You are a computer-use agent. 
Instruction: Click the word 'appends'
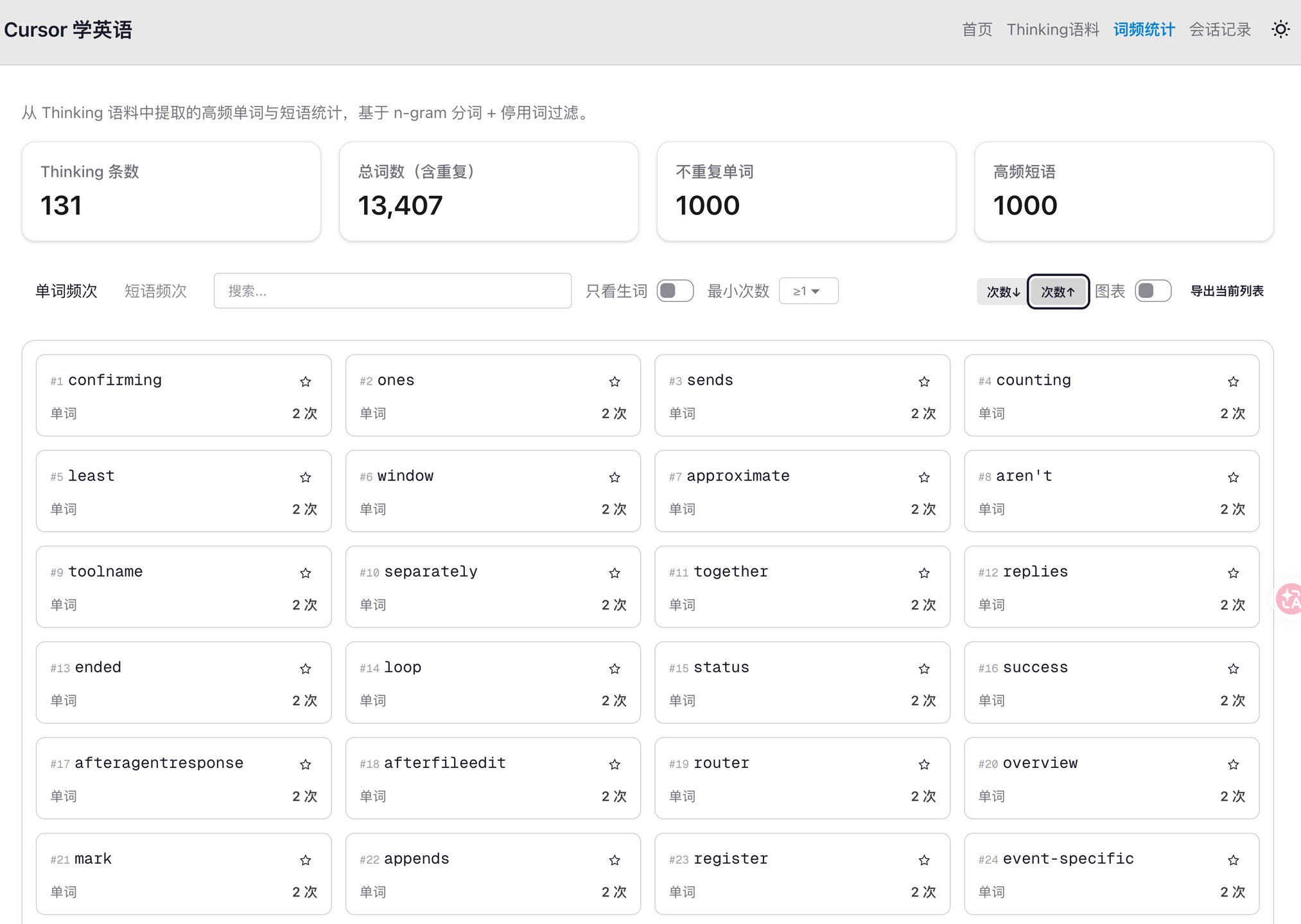(417, 859)
